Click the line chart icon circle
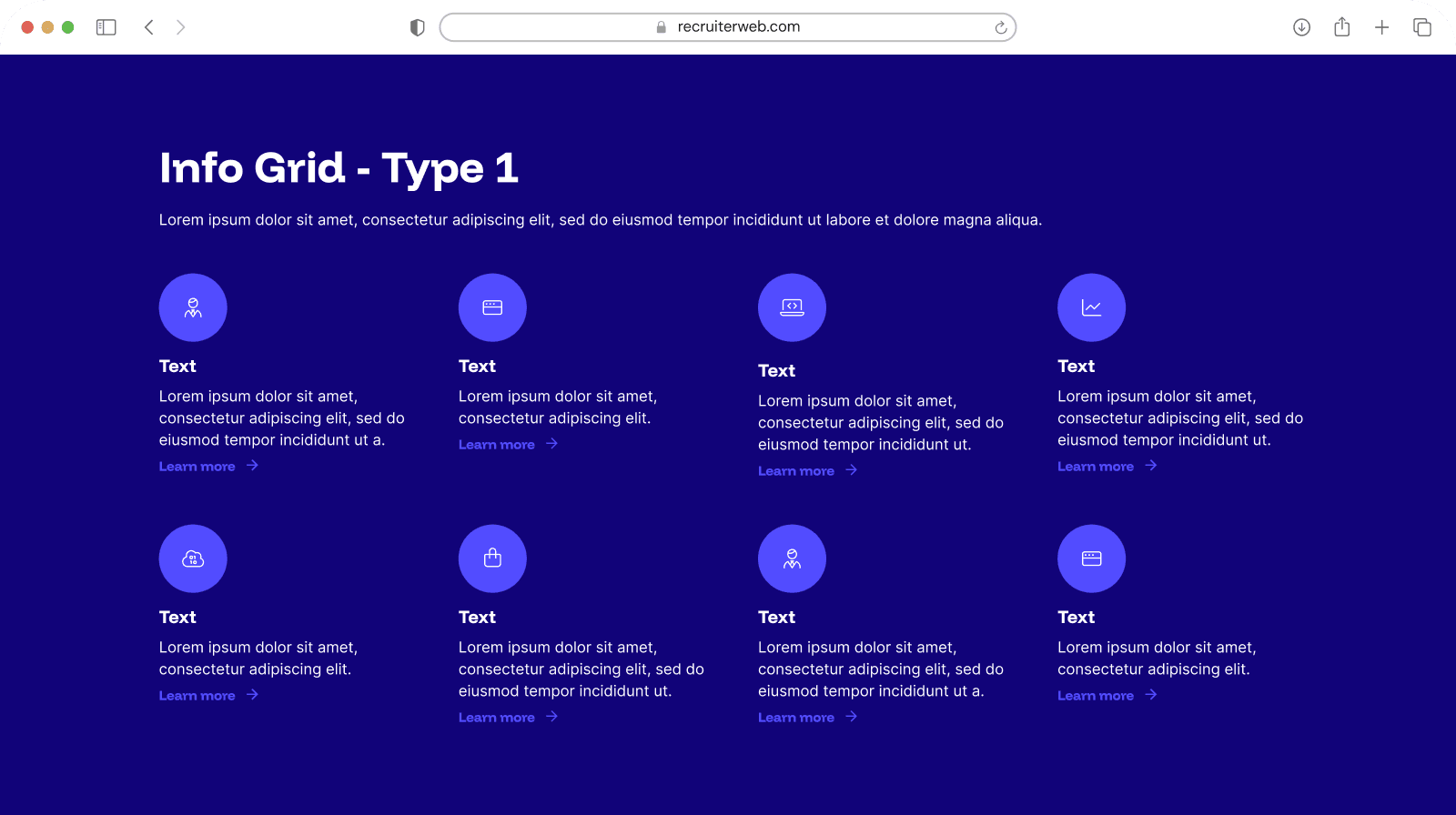1456x815 pixels. (x=1091, y=307)
